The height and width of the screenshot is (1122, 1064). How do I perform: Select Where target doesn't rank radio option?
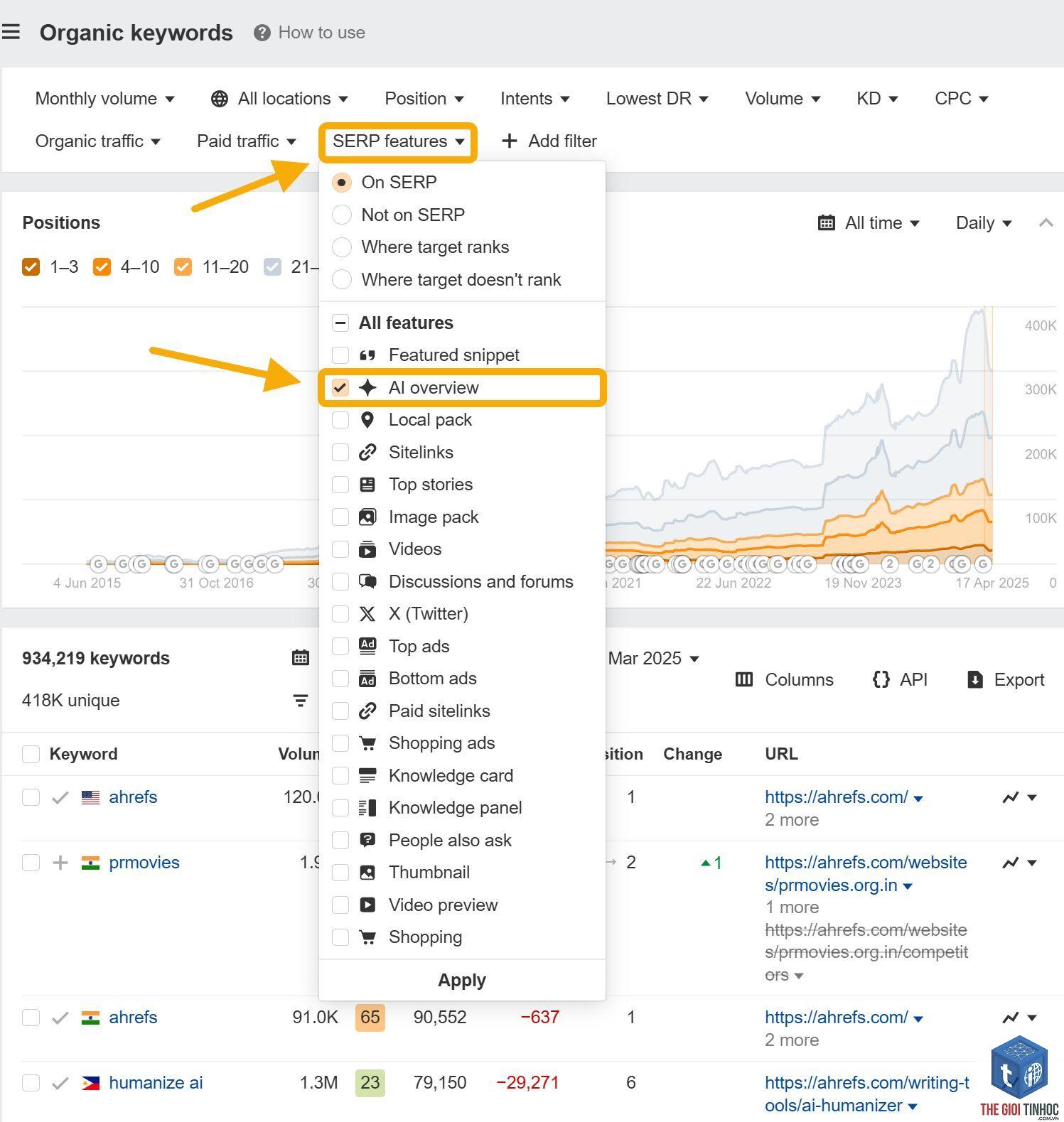(341, 280)
